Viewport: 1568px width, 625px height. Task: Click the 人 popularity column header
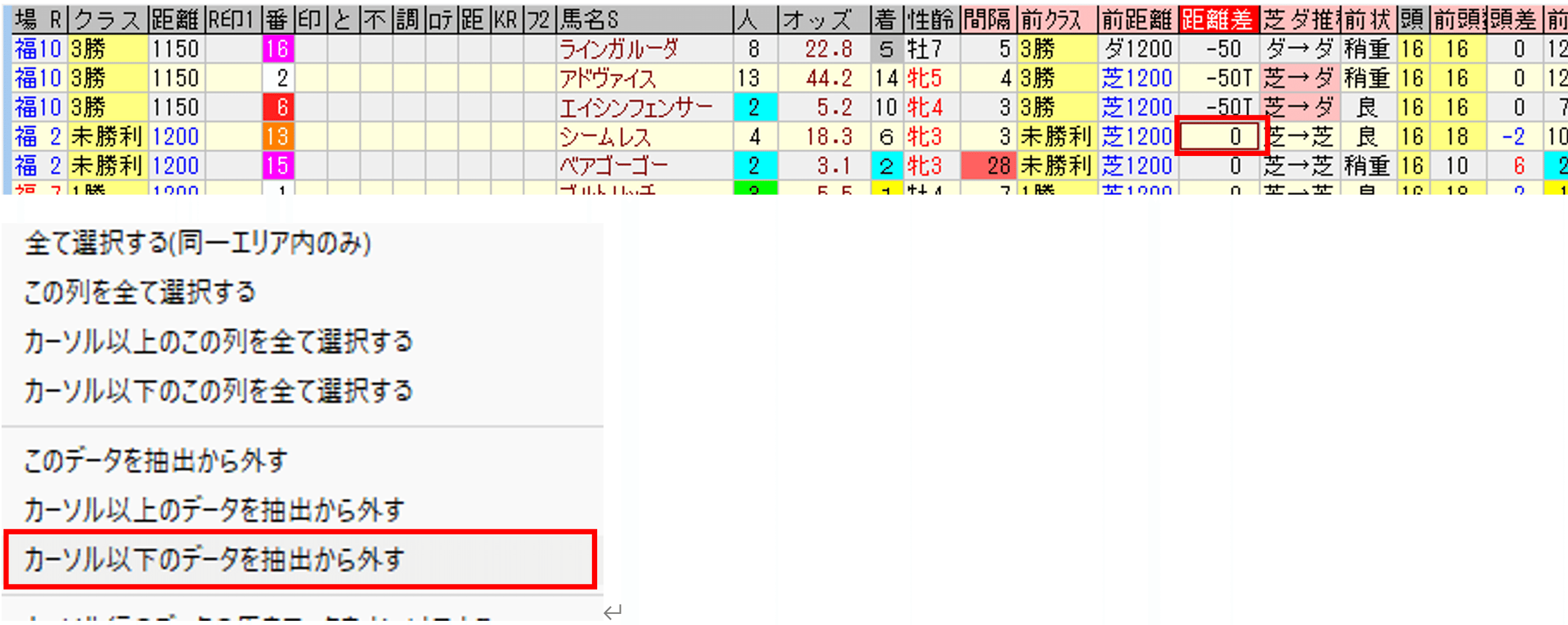point(755,20)
